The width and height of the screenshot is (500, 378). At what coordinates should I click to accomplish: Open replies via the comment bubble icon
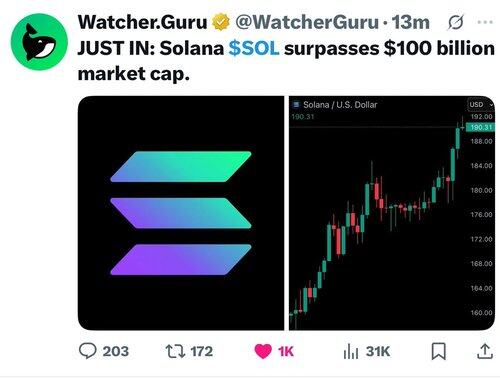(88, 351)
